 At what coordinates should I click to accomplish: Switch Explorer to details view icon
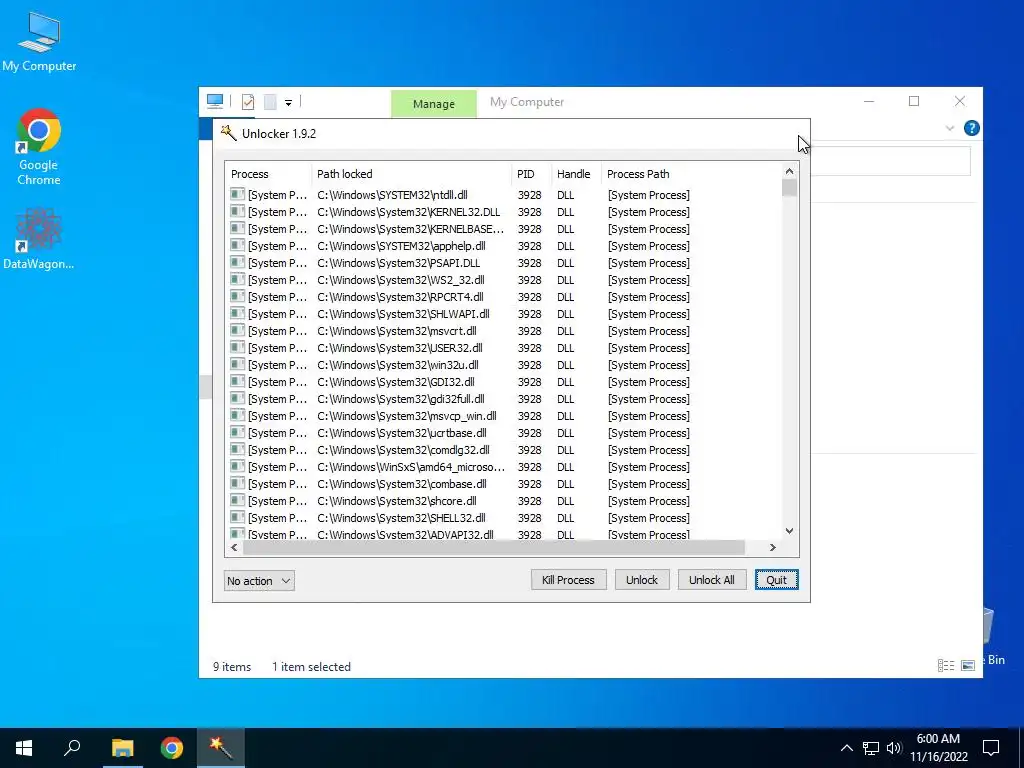coord(946,665)
